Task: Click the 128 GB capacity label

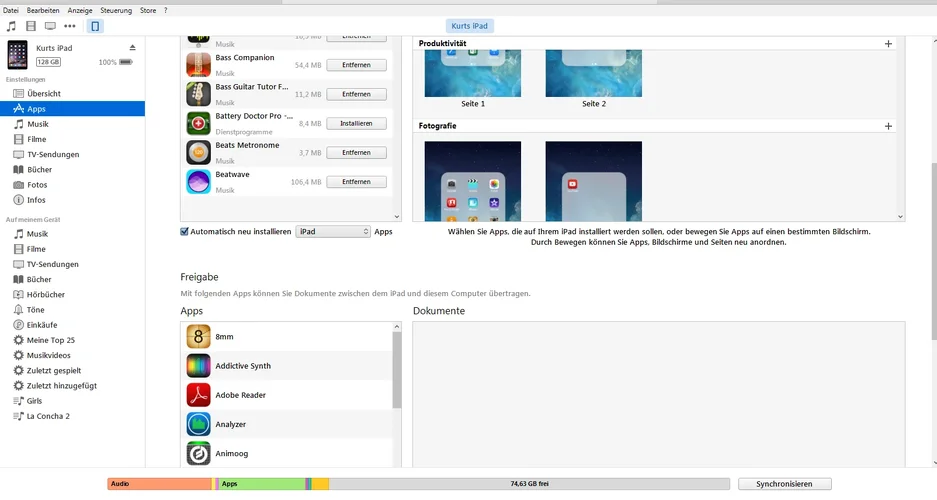Action: pos(48,62)
